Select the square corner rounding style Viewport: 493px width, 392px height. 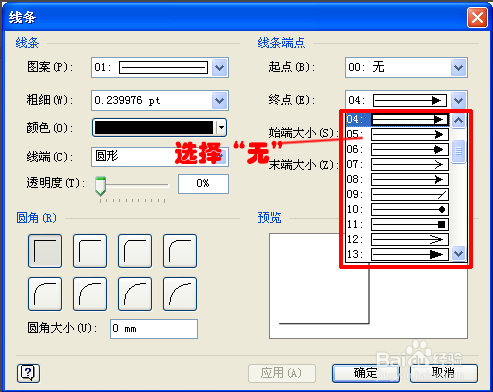pos(45,251)
